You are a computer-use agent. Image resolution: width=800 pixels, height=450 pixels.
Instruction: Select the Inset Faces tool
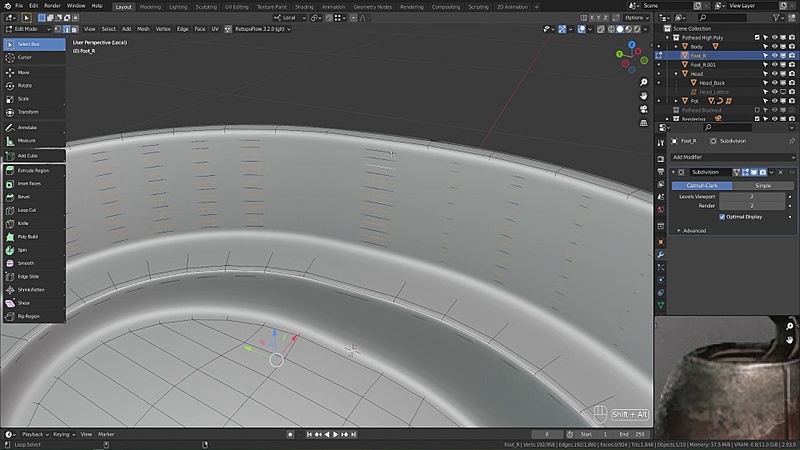34,184
